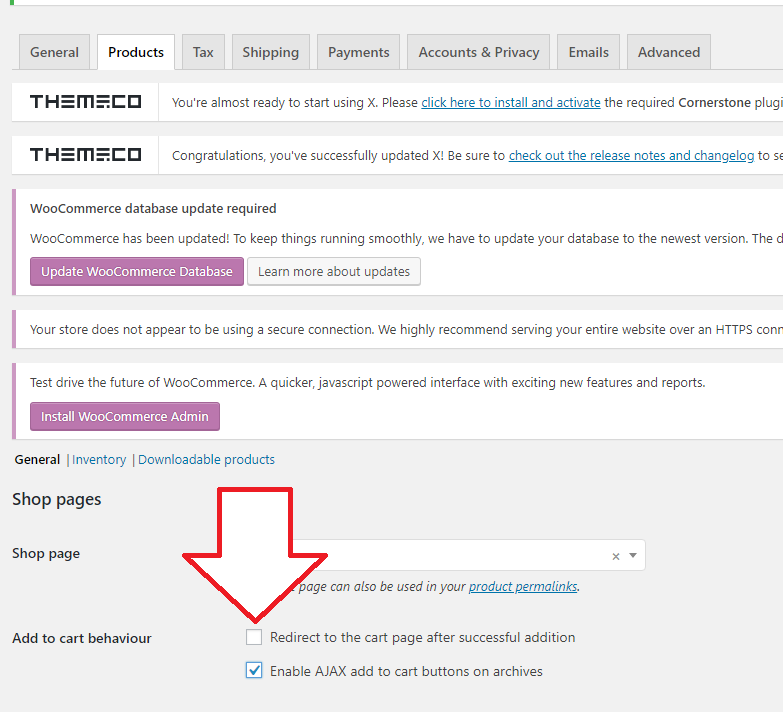This screenshot has height=712, width=783.
Task: Click the Themeco logo in update notice
Action: point(85,155)
